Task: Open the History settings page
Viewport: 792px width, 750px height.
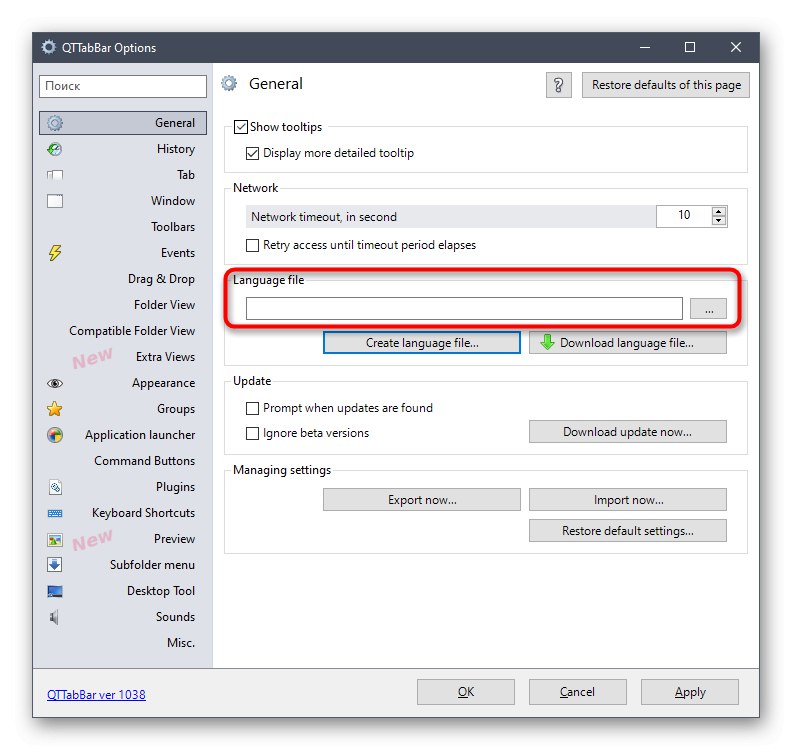Action: 123,149
